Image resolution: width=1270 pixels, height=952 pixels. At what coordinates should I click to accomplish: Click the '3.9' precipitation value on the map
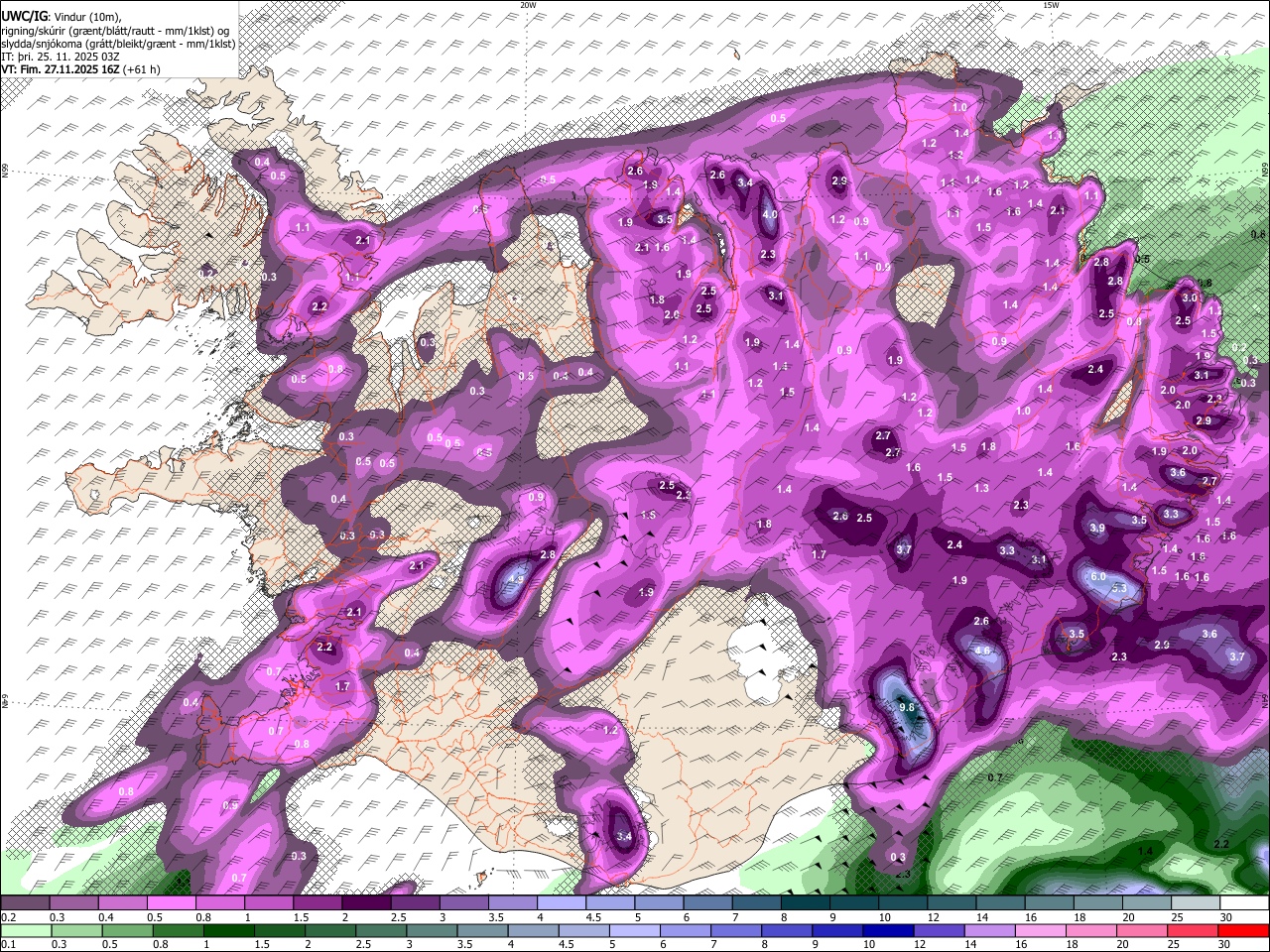tap(1097, 529)
